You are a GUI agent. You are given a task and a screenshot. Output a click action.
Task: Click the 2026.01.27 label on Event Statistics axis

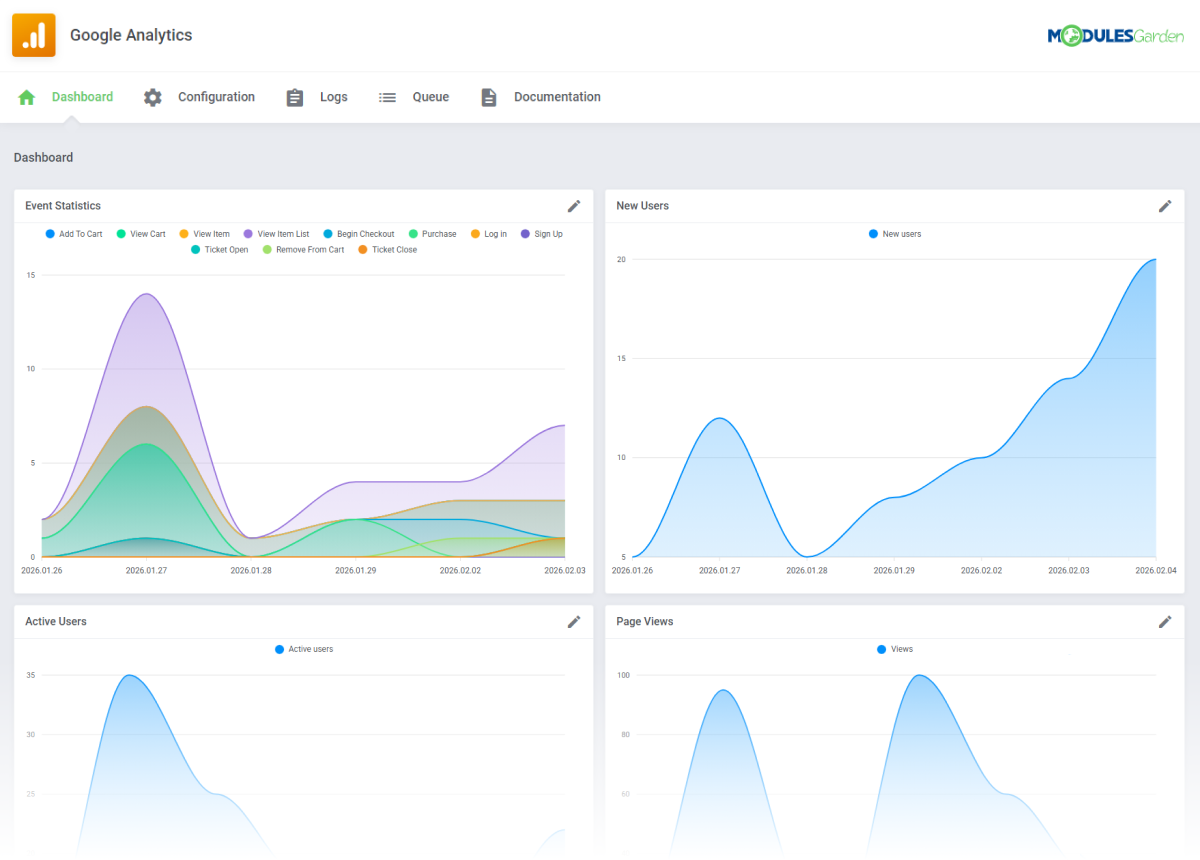(x=146, y=570)
